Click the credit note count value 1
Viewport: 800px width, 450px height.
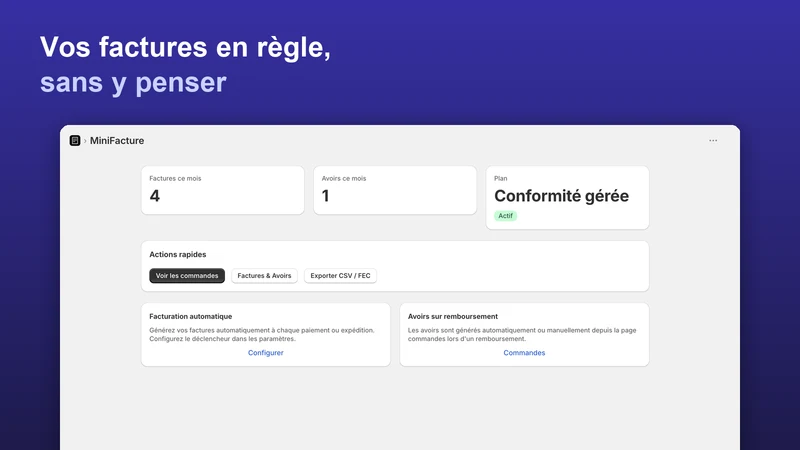(x=326, y=196)
